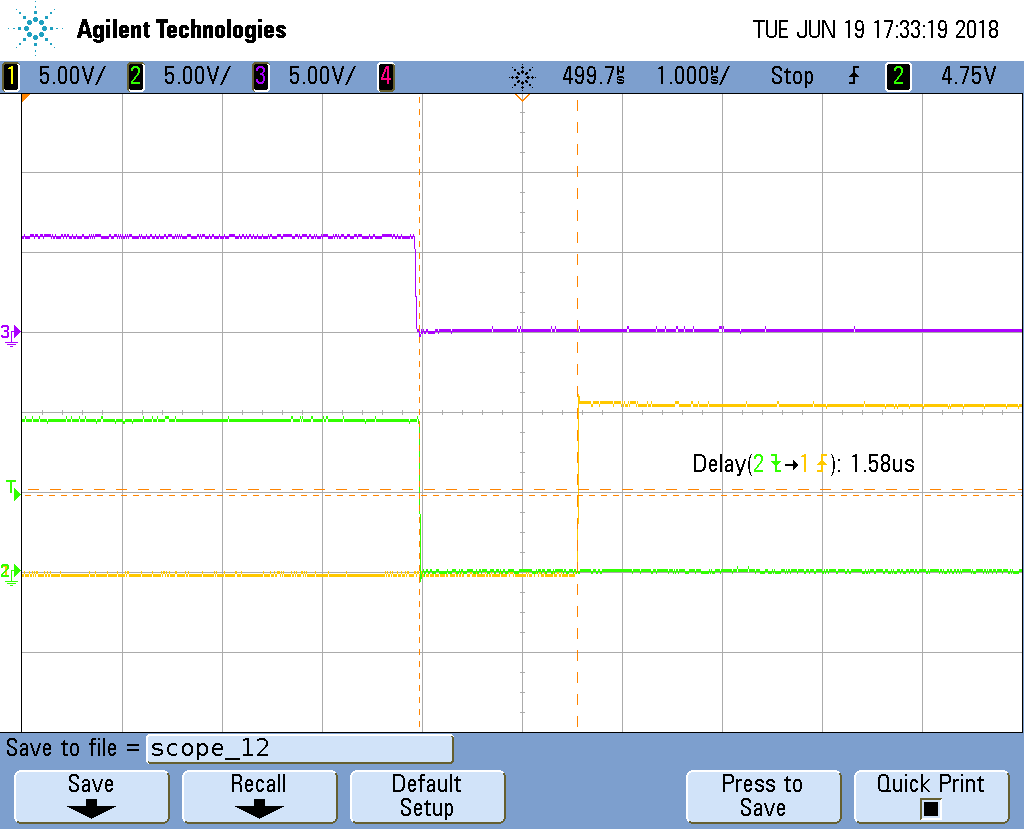Click the Agilent Technologies starburst logo
1024x829 pixels.
[35, 29]
